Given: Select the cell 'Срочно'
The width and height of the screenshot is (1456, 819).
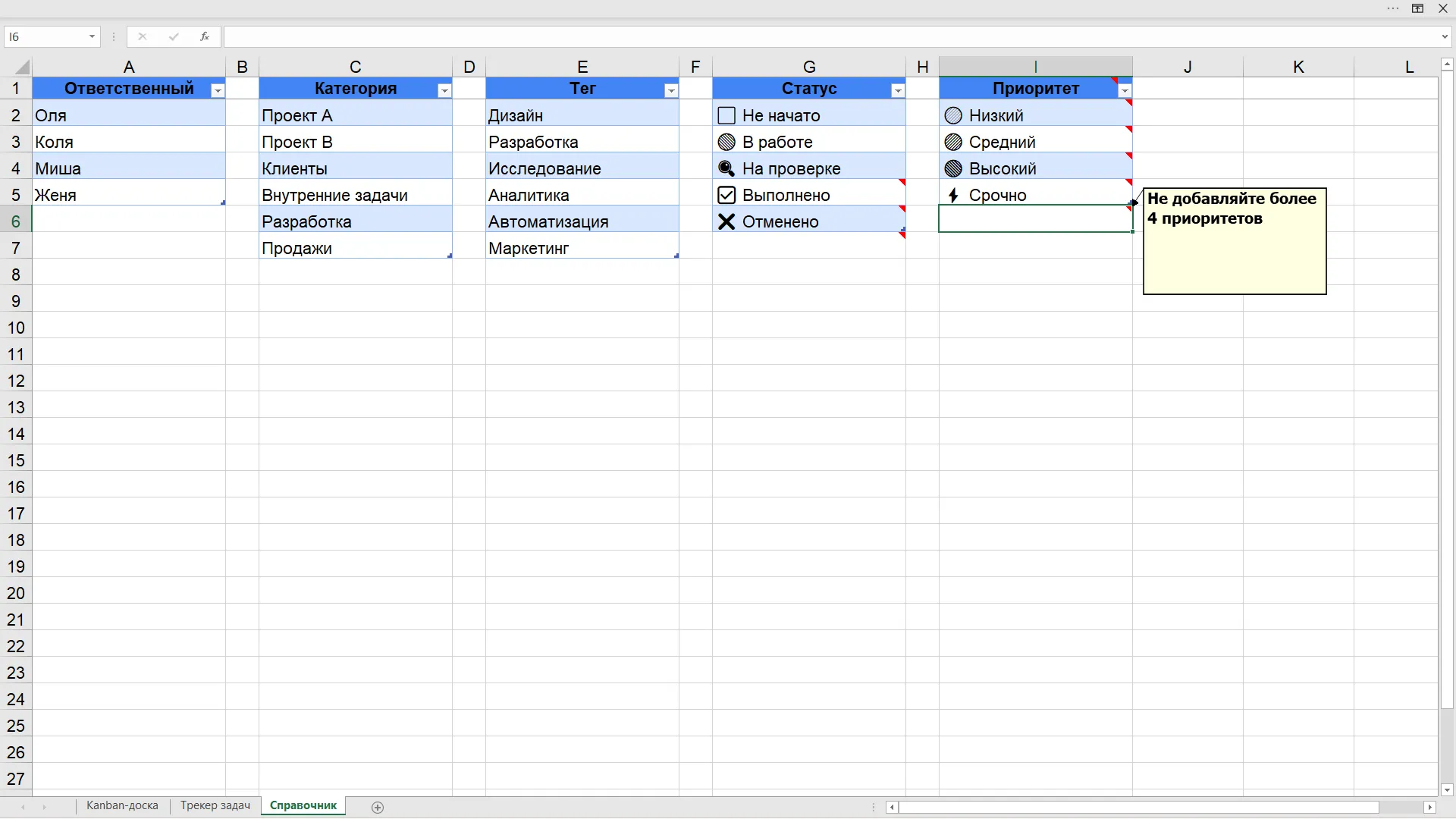Looking at the screenshot, I should (x=1036, y=195).
